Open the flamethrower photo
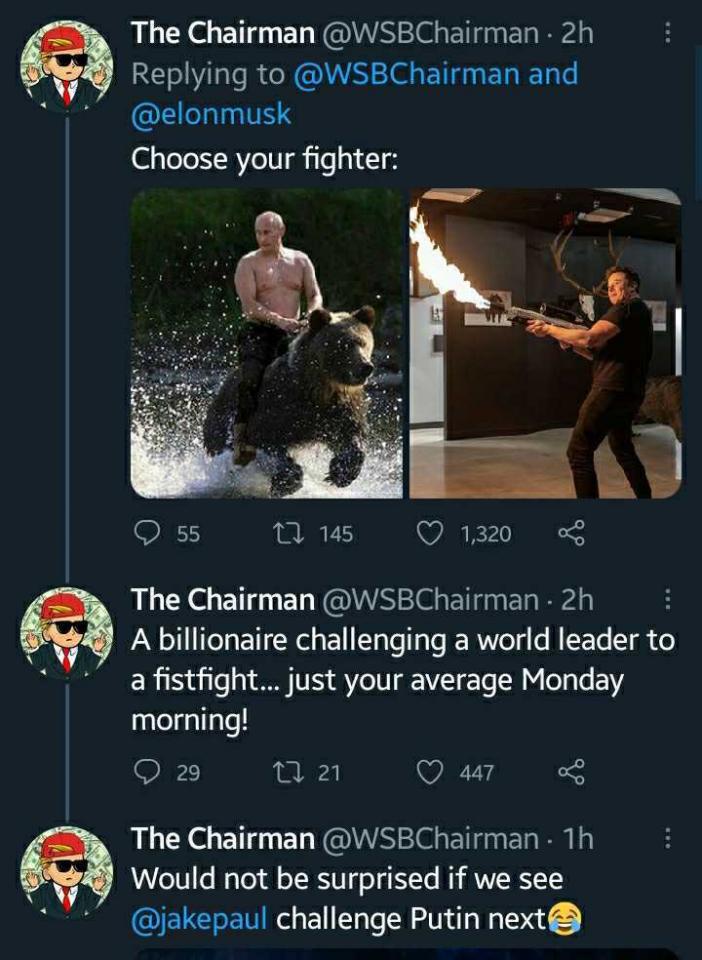This screenshot has height=960, width=702. pyautogui.click(x=546, y=342)
